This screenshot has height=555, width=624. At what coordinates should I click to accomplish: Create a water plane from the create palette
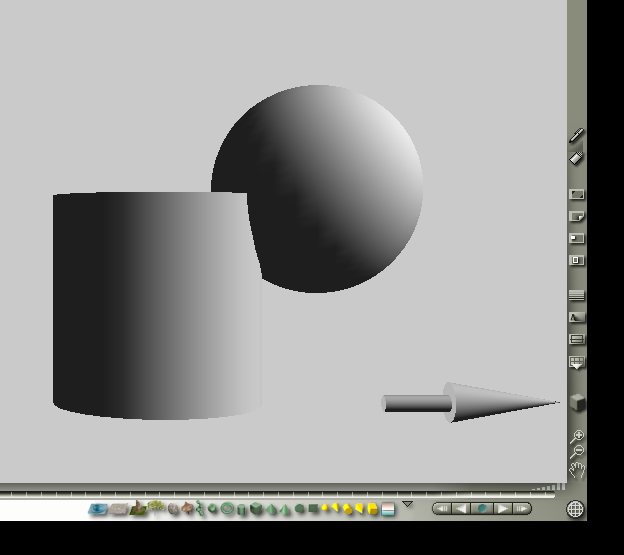[98, 509]
